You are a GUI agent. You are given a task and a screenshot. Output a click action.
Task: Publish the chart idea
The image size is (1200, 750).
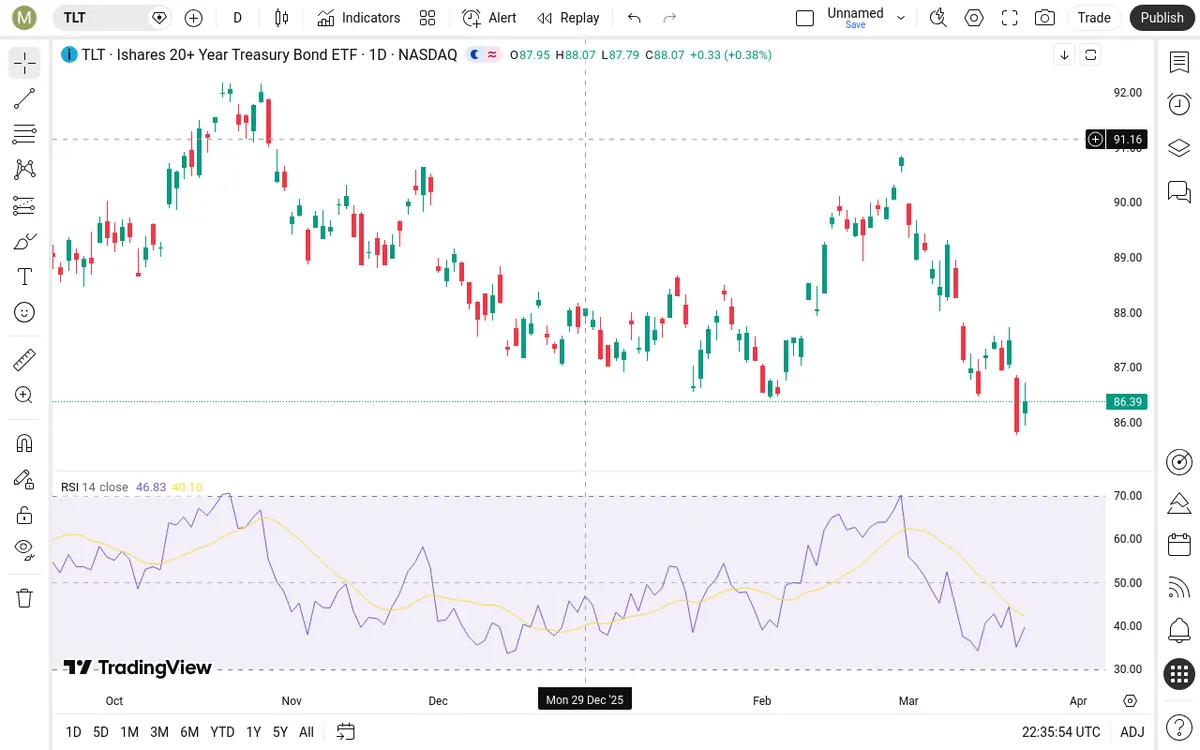(x=1162, y=18)
